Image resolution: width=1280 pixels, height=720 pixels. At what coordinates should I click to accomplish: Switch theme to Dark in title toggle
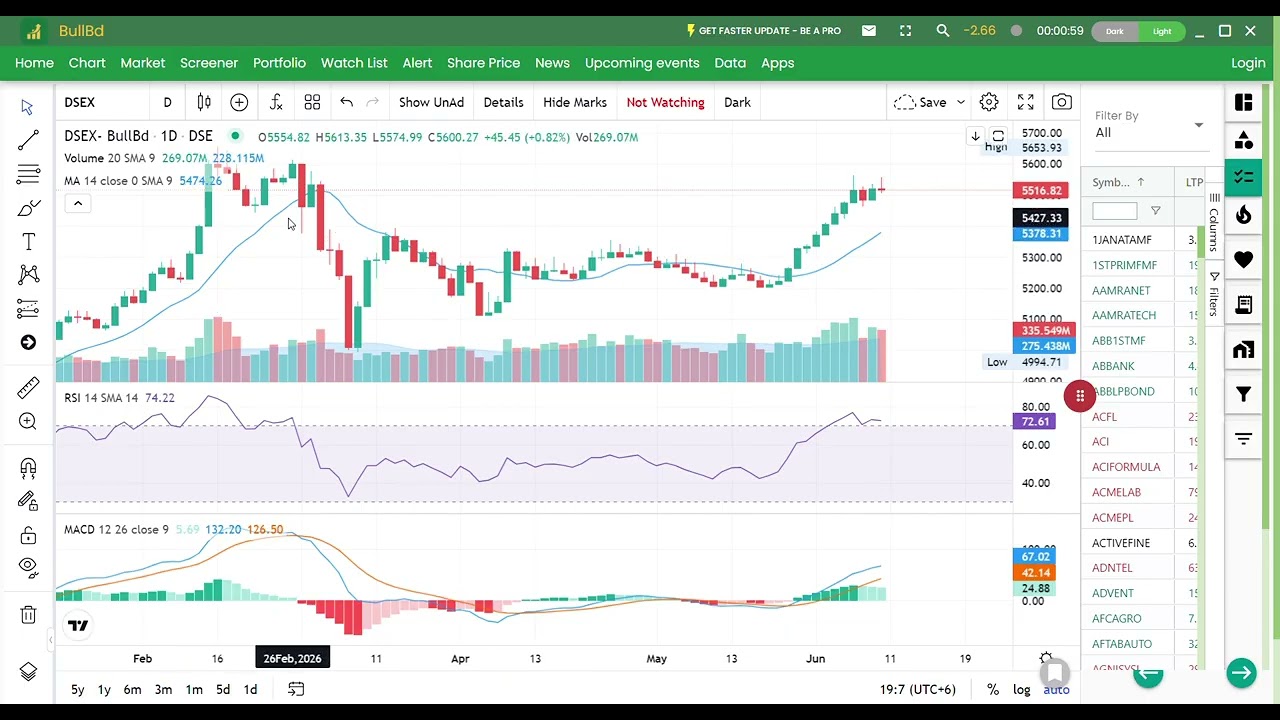(1114, 31)
